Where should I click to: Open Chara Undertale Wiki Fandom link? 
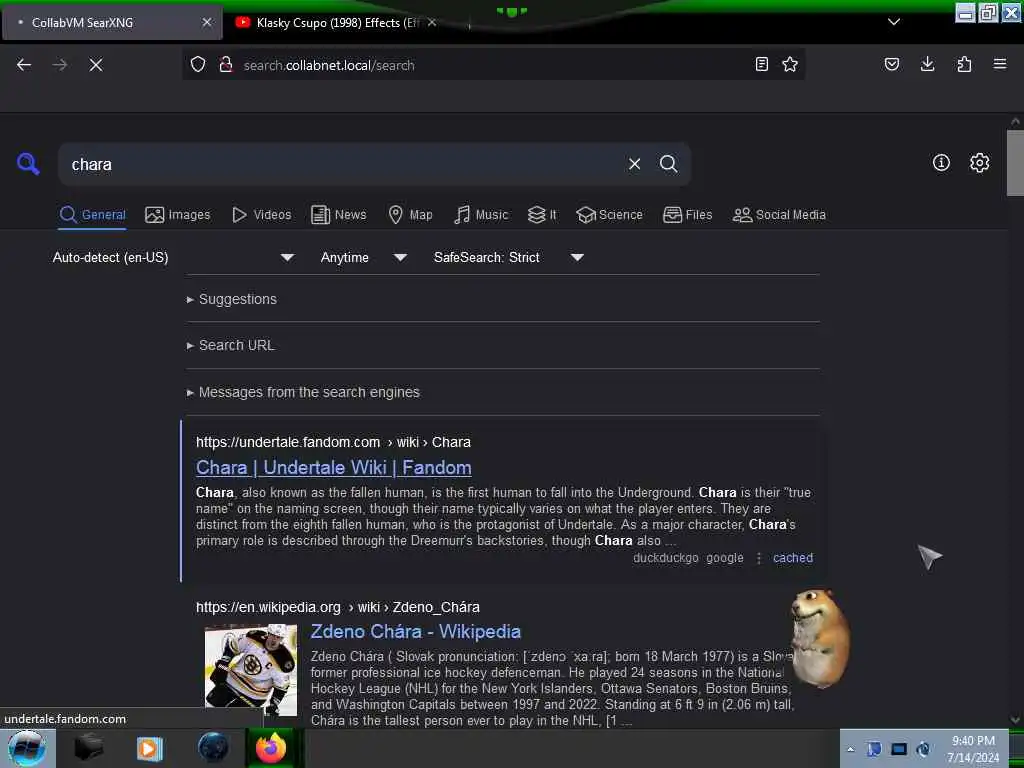[334, 468]
